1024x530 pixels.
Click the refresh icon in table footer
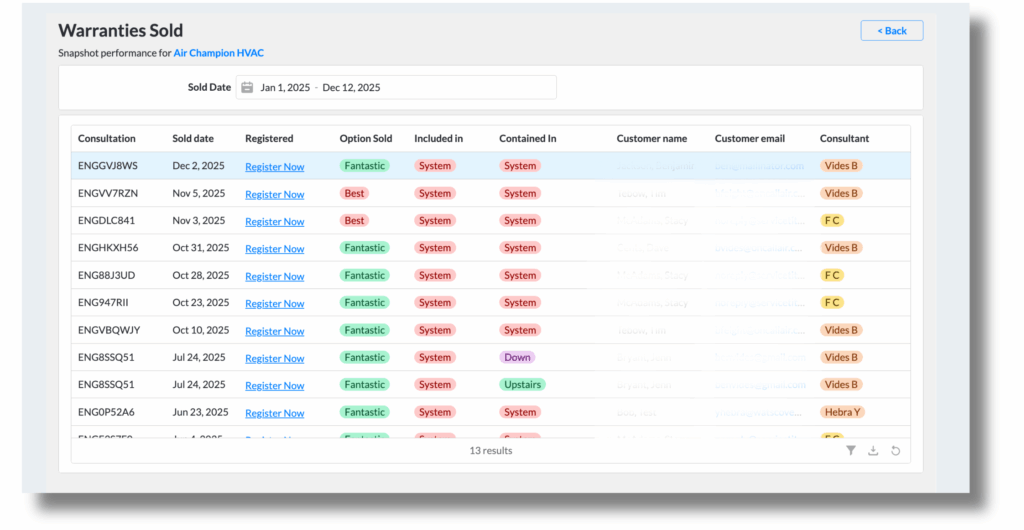pyautogui.click(x=895, y=451)
